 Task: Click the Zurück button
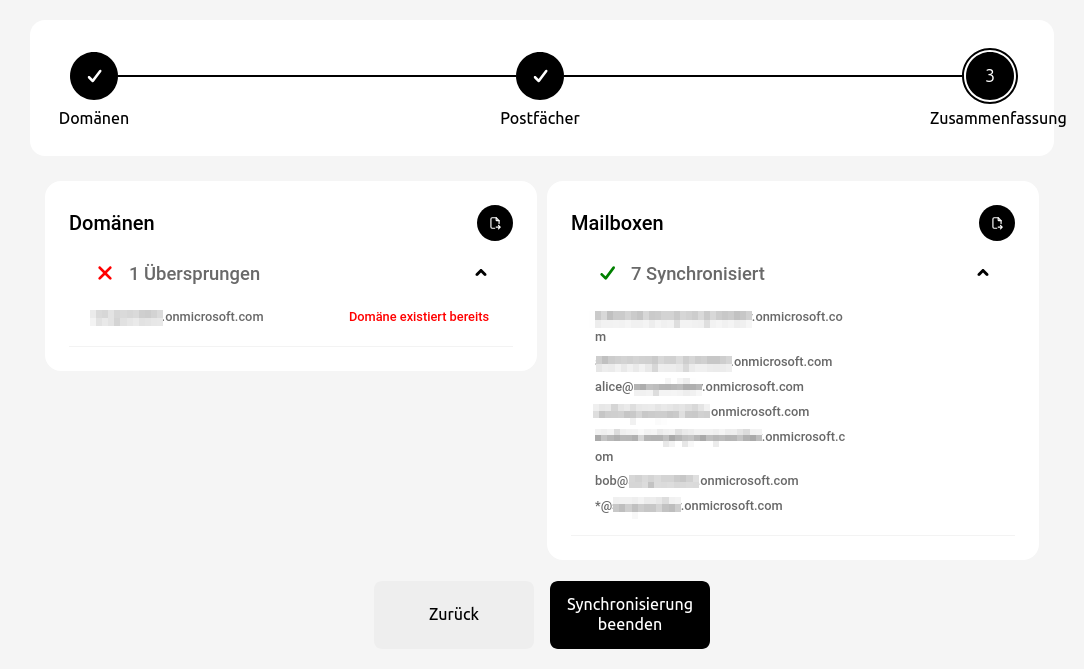tap(454, 614)
